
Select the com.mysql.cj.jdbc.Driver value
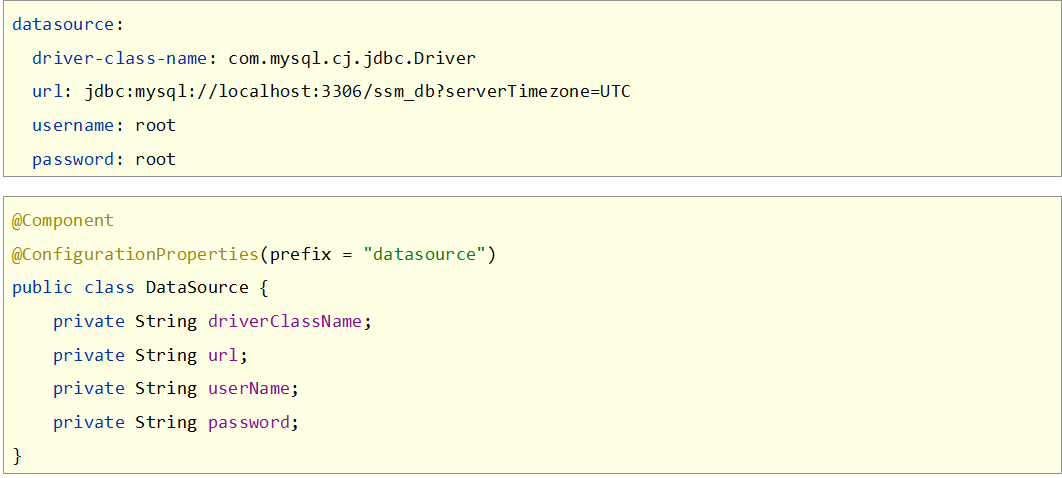coord(352,58)
